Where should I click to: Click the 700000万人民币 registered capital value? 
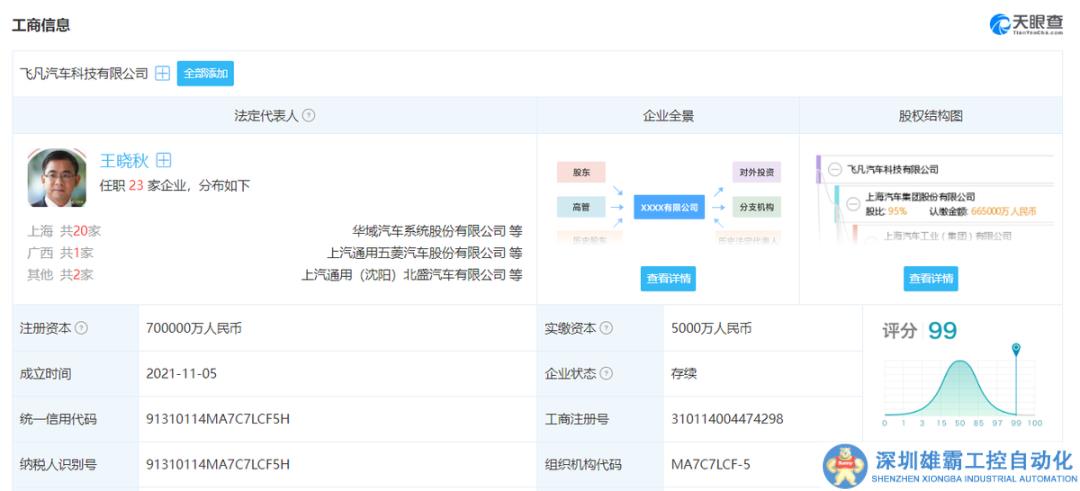(x=194, y=328)
